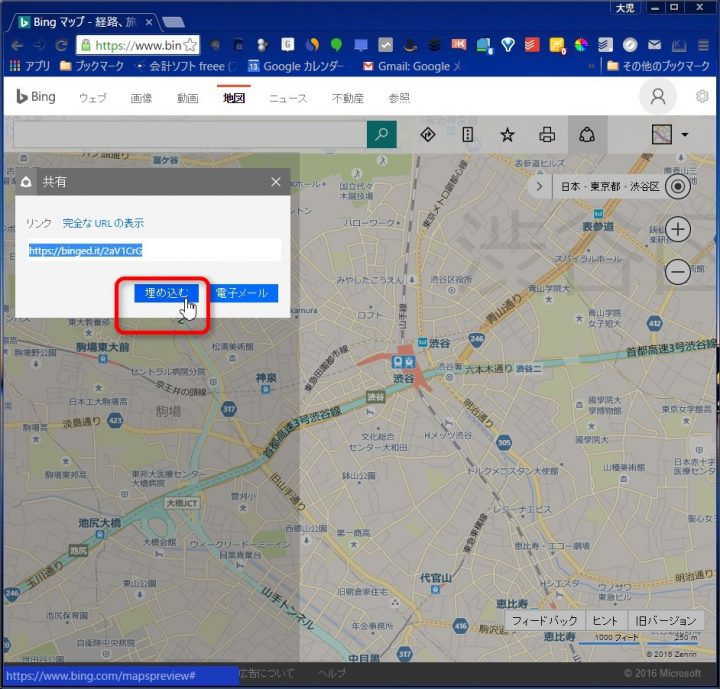The image size is (720, 689).
Task: Open the 参照 tab
Action: click(x=399, y=98)
